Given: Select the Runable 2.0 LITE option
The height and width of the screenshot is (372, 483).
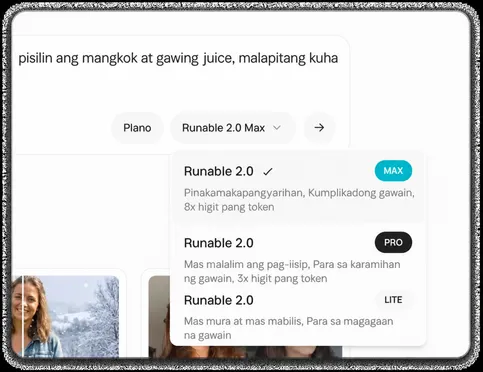Looking at the screenshot, I should (x=298, y=317).
